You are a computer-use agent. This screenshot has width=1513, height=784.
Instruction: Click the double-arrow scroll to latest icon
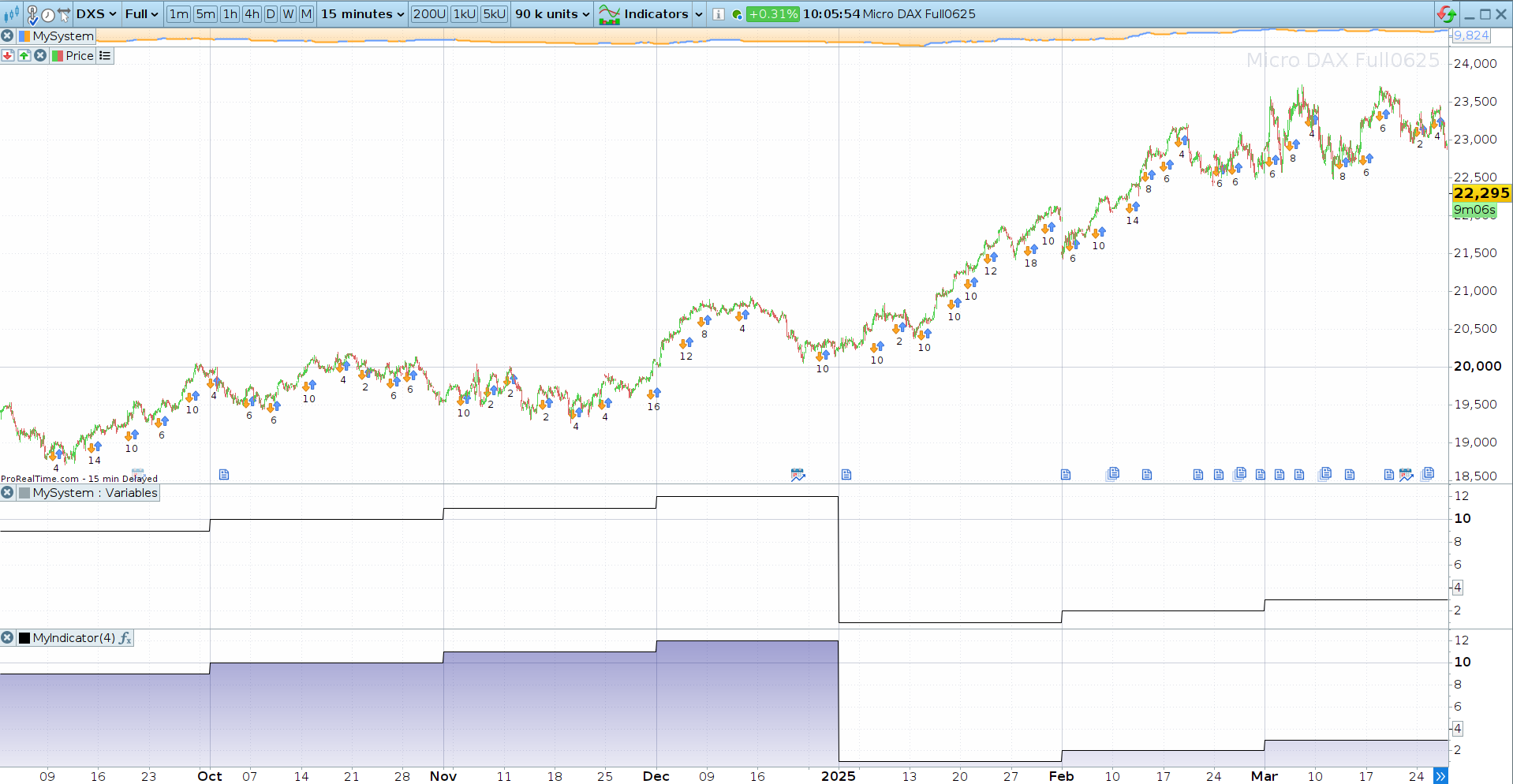[x=1440, y=776]
